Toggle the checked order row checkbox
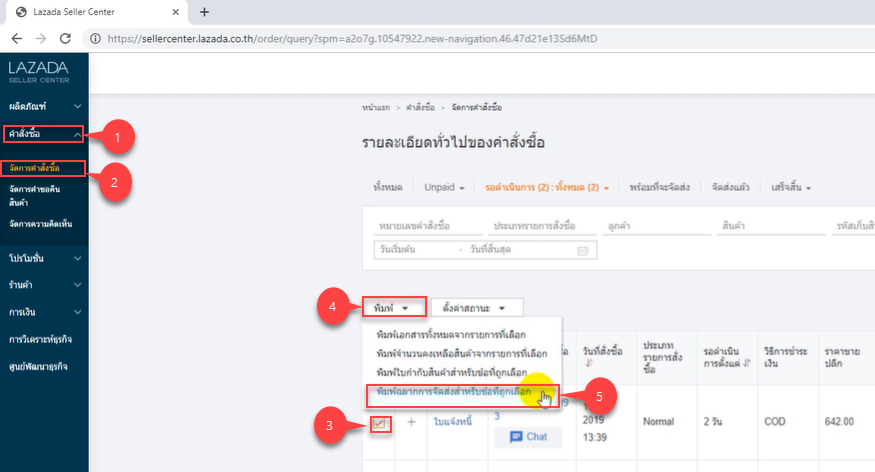Screen dimensions: 875x472 click(380, 424)
